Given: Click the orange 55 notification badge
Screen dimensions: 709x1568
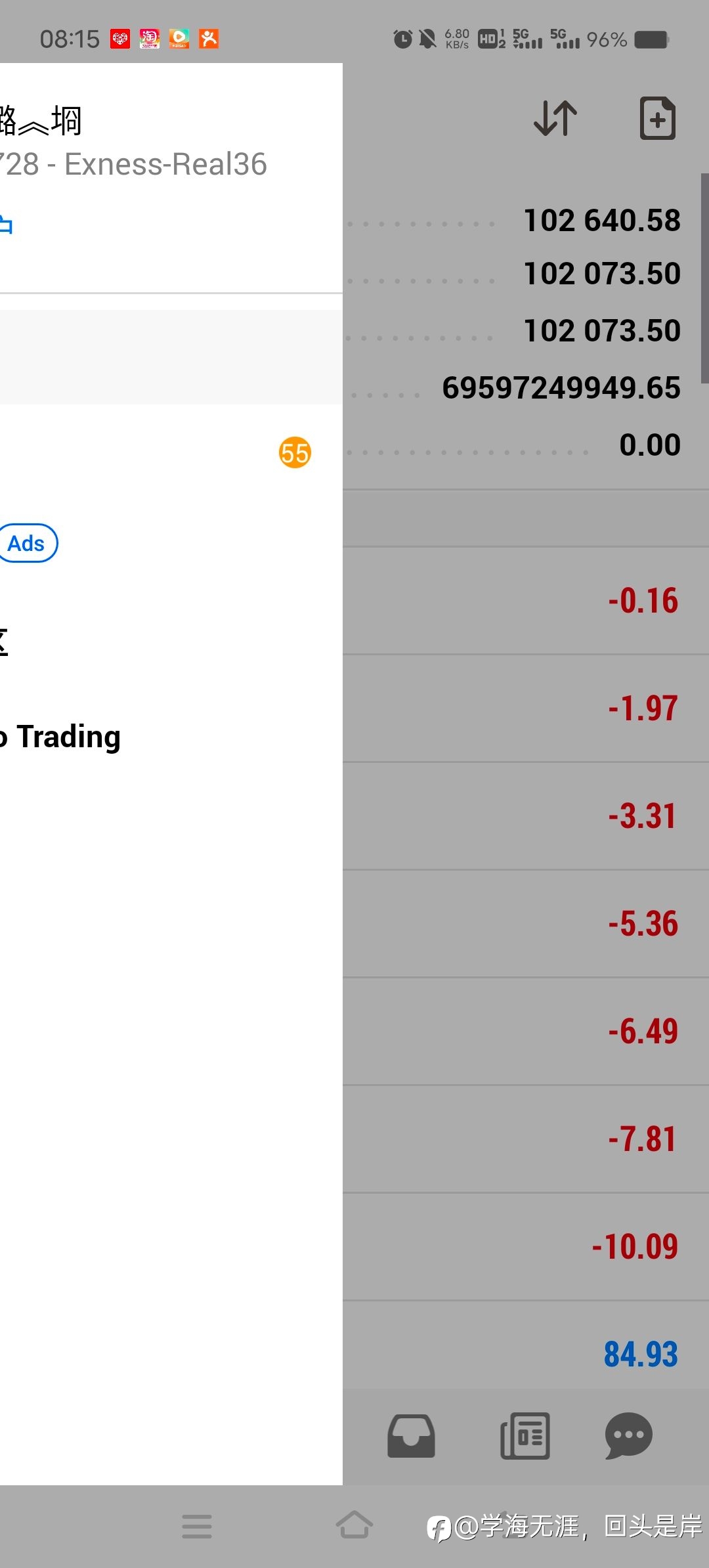Looking at the screenshot, I should pyautogui.click(x=295, y=452).
